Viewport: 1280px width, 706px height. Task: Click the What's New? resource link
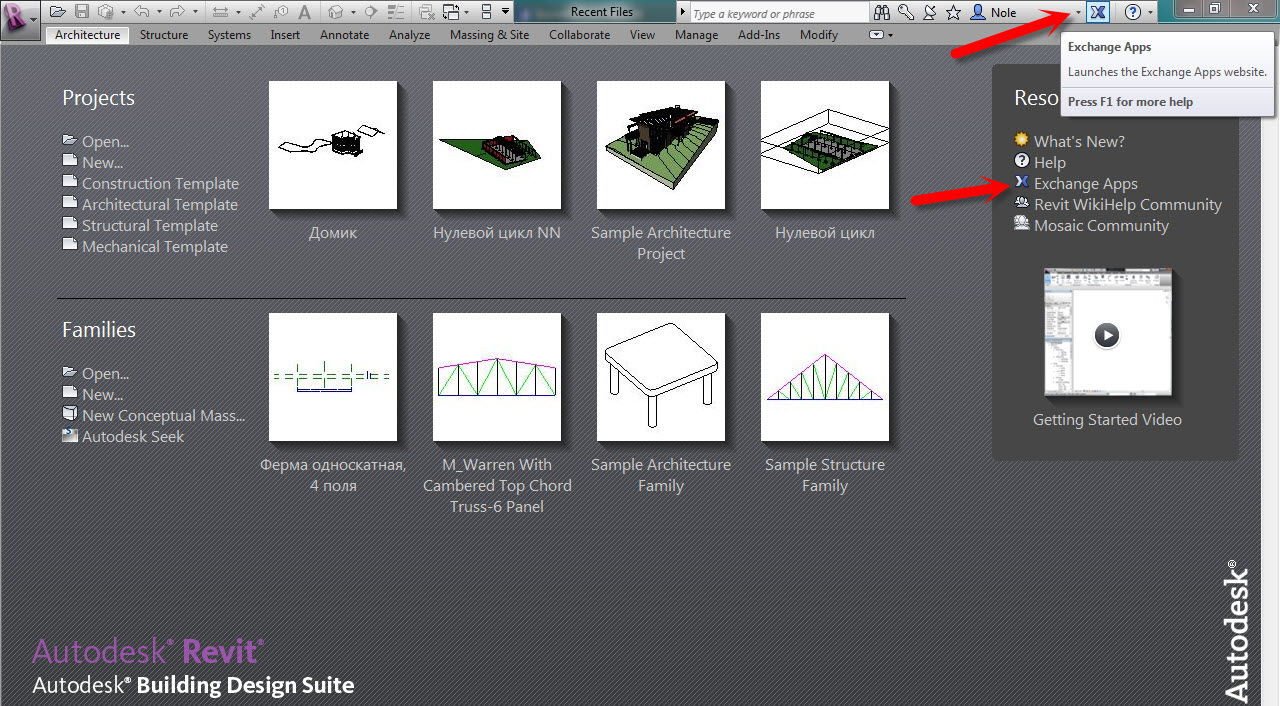[1079, 142]
